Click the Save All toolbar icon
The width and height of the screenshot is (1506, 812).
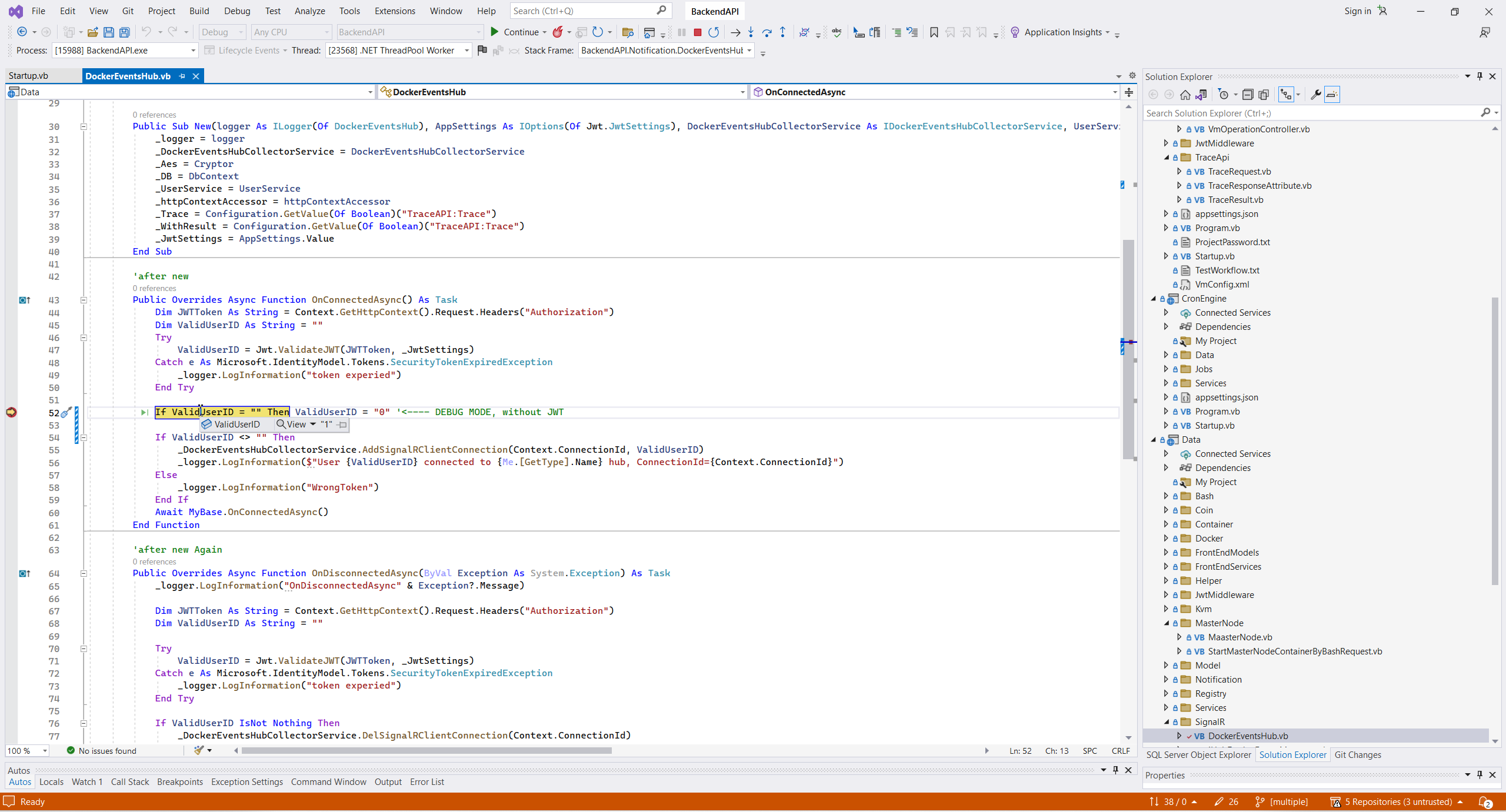(x=124, y=32)
